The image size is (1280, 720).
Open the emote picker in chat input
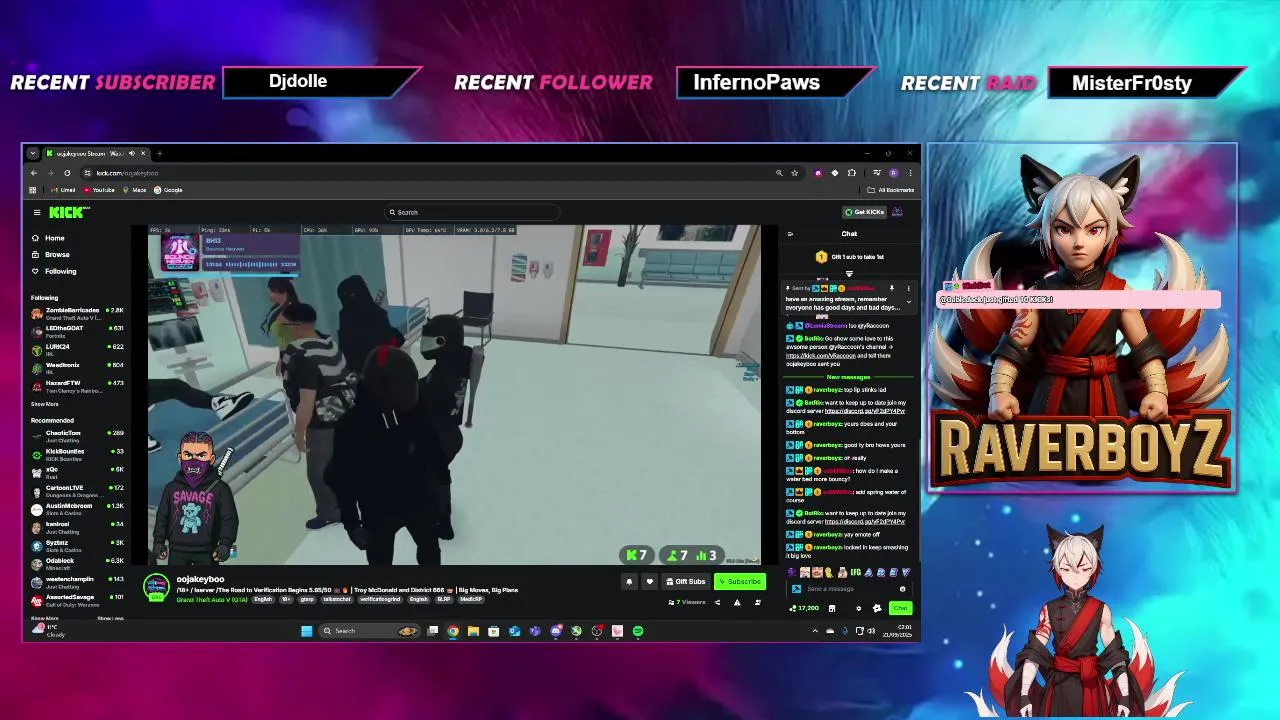coord(902,589)
